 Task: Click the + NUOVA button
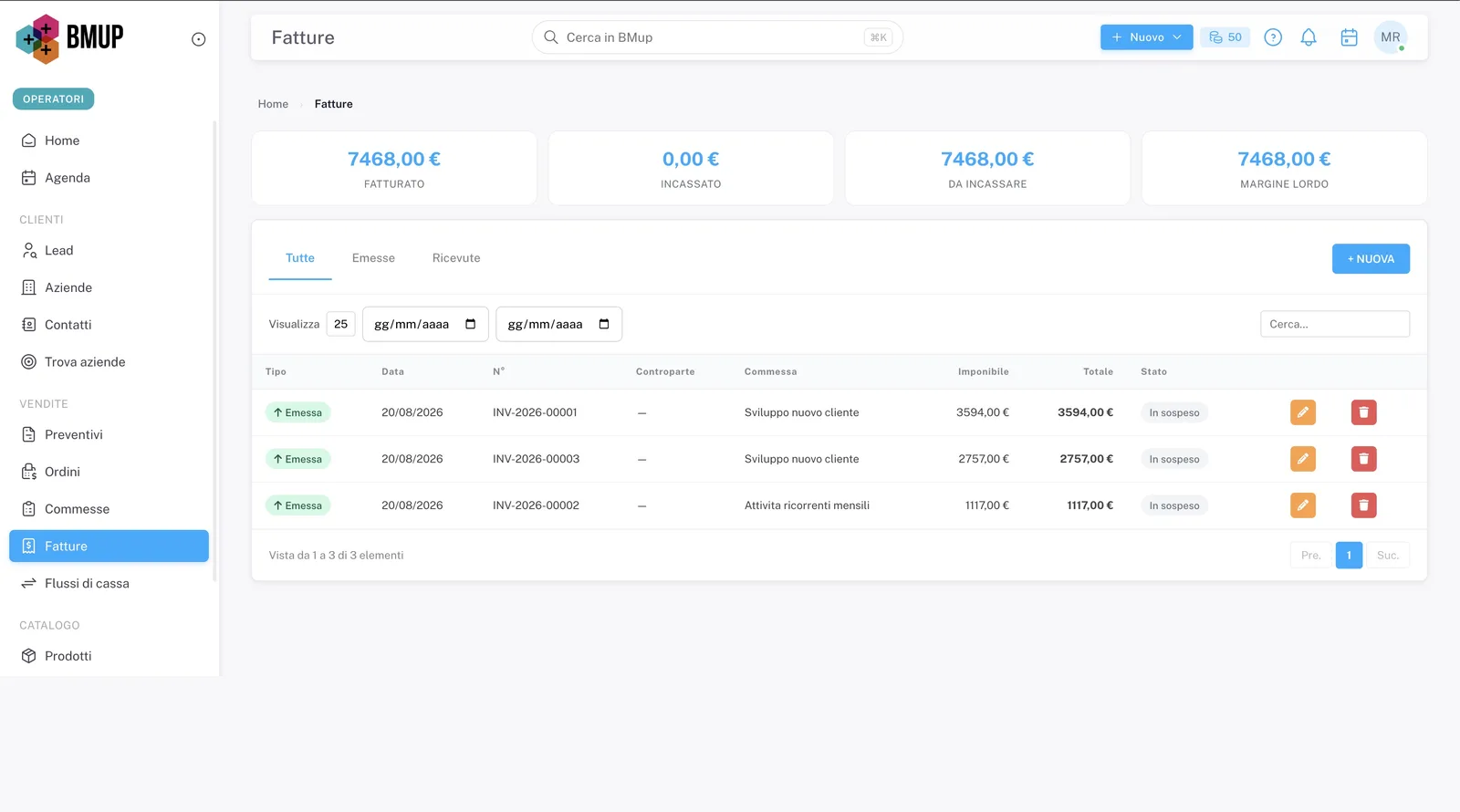click(1371, 259)
